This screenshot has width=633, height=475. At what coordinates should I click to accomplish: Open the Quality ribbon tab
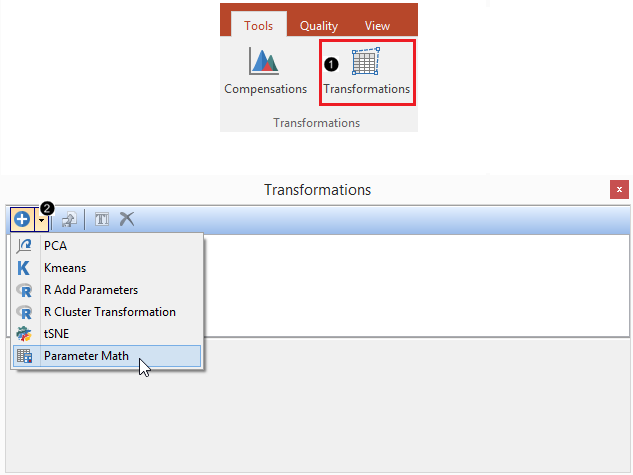click(319, 26)
